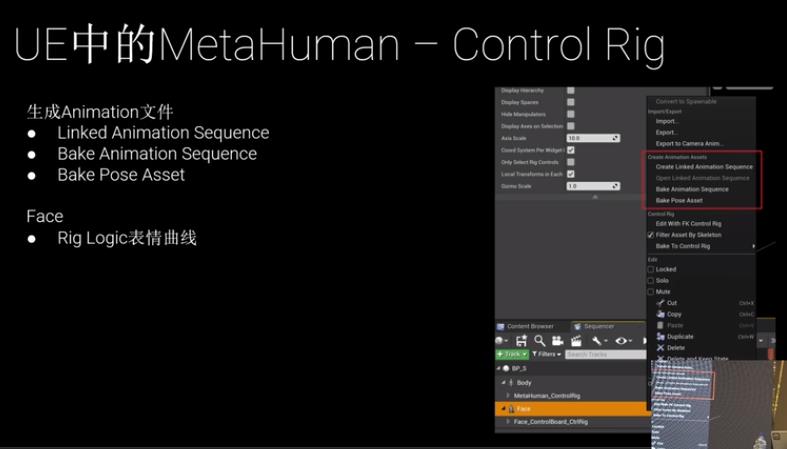Choose Delete and Keep State entry
787x449 pixels.
tap(697, 358)
